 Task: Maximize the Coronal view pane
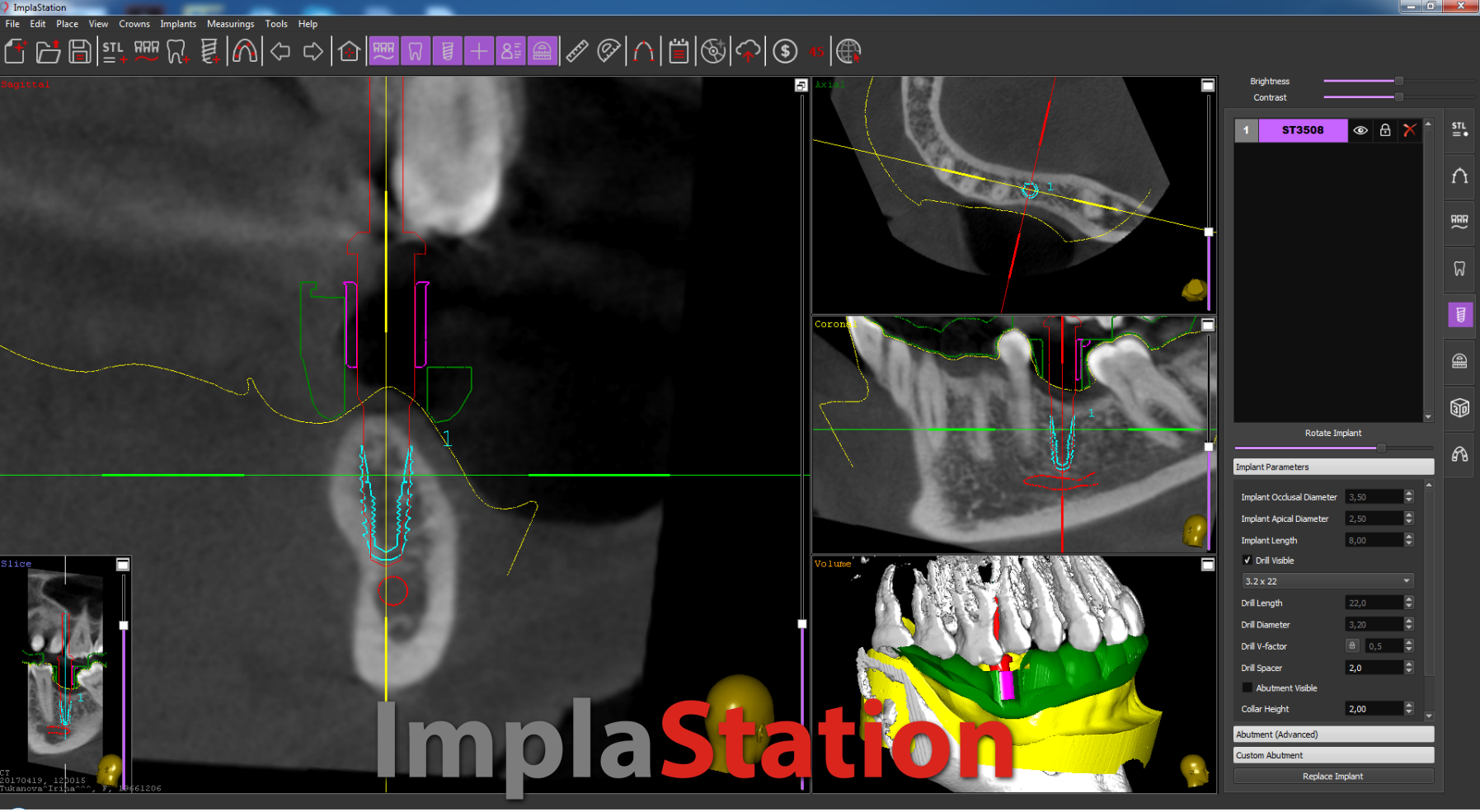click(x=1208, y=325)
